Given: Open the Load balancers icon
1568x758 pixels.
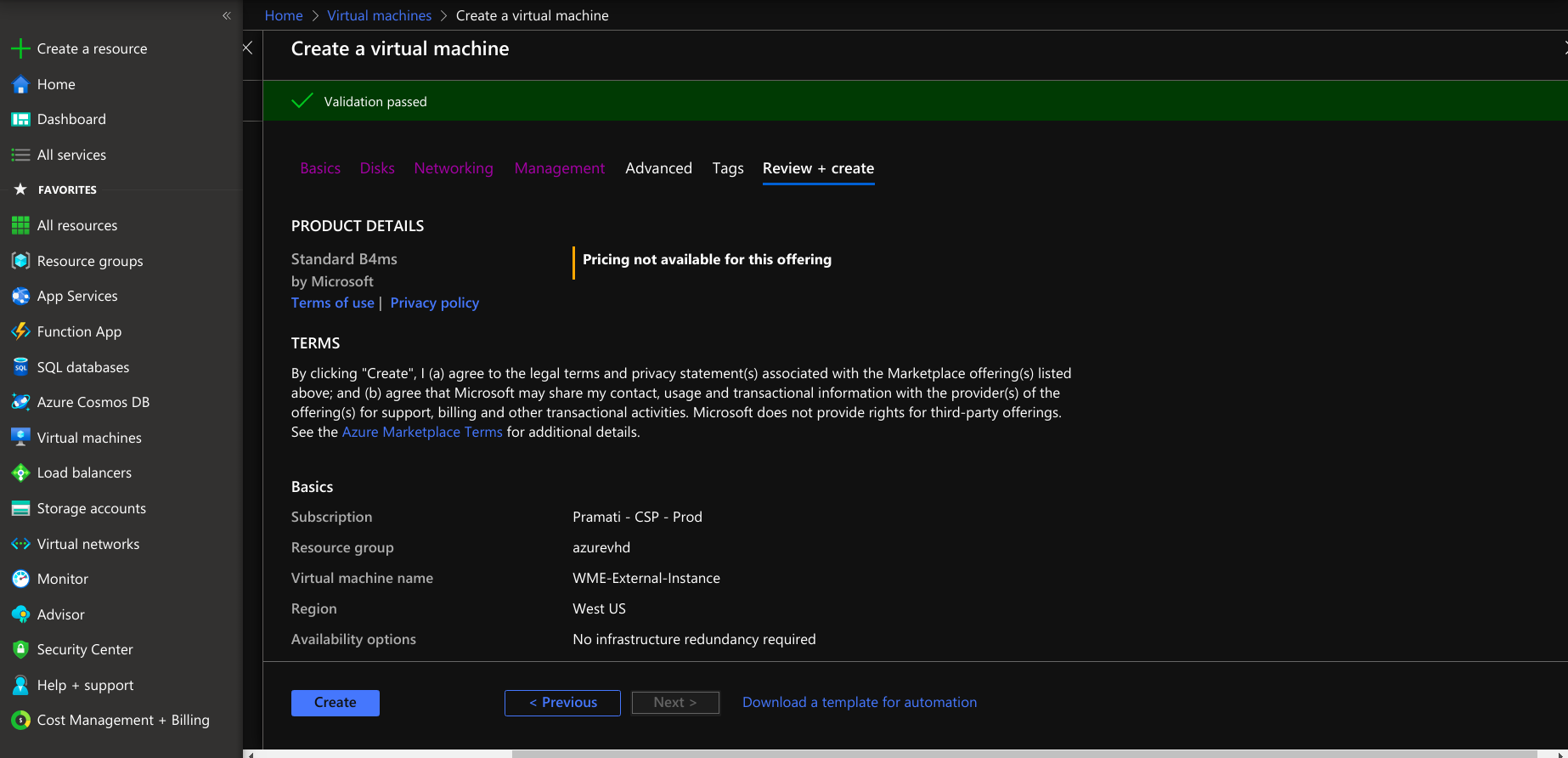Looking at the screenshot, I should [20, 472].
